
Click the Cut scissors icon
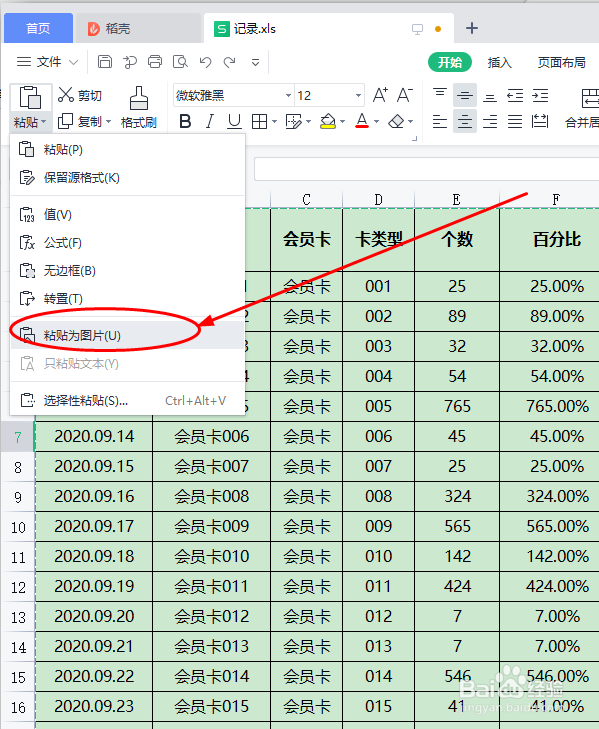[x=66, y=95]
